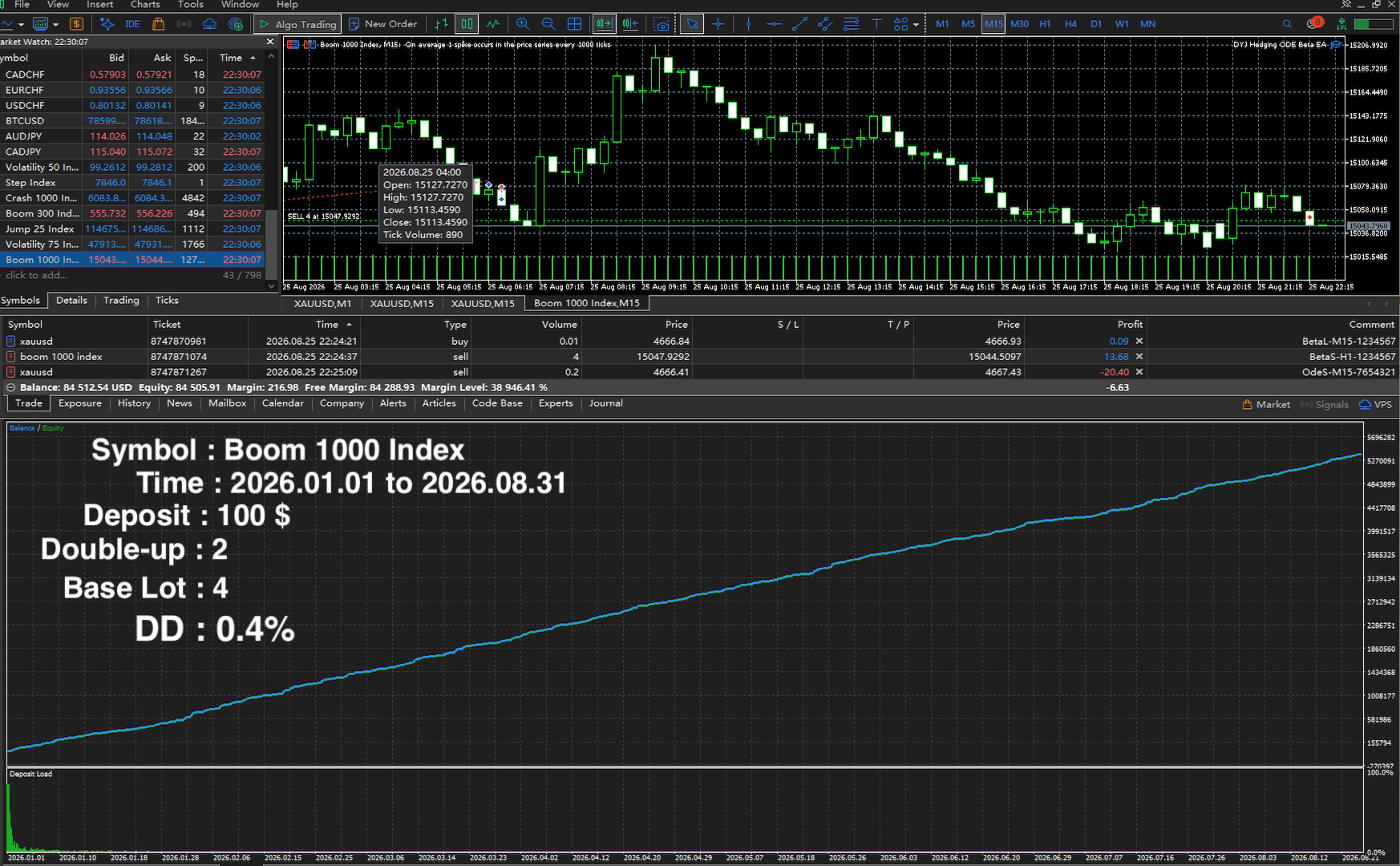Toggle chart auto-scroll to end
Image resolution: width=1400 pixels, height=866 pixels.
(x=604, y=24)
